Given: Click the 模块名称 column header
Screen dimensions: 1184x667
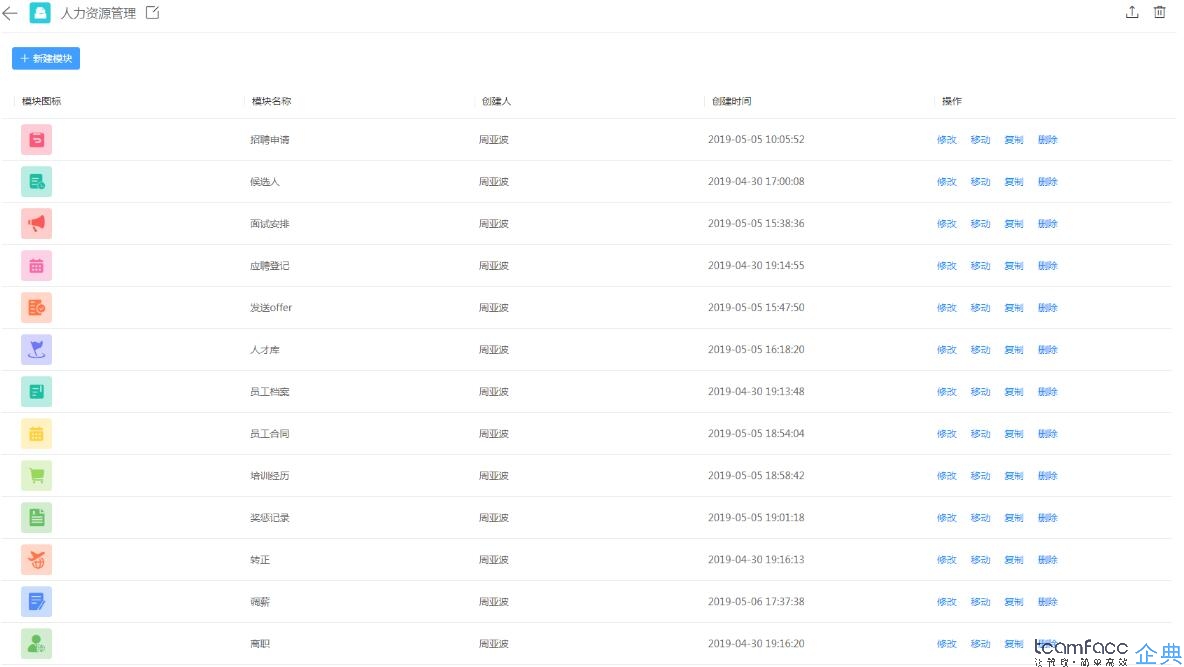Looking at the screenshot, I should coord(271,101).
